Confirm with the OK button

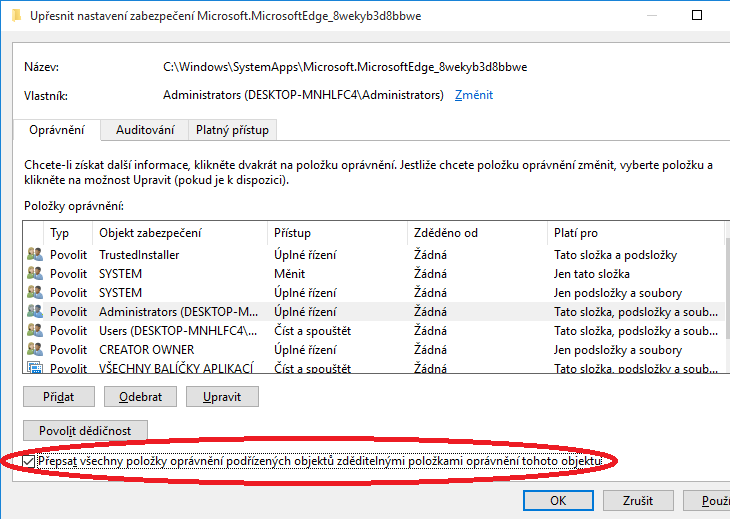coord(558,501)
